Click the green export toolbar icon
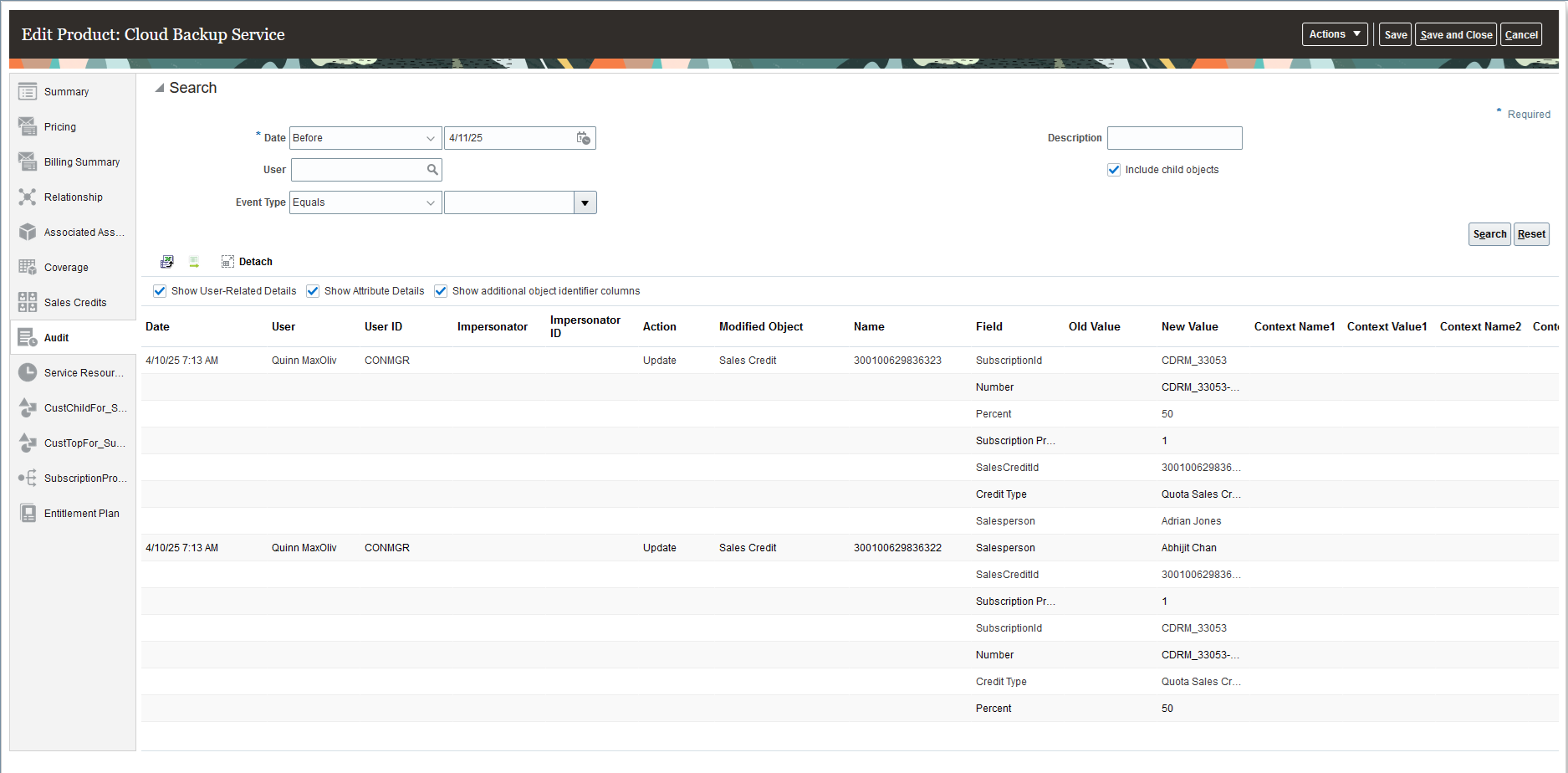 [194, 262]
